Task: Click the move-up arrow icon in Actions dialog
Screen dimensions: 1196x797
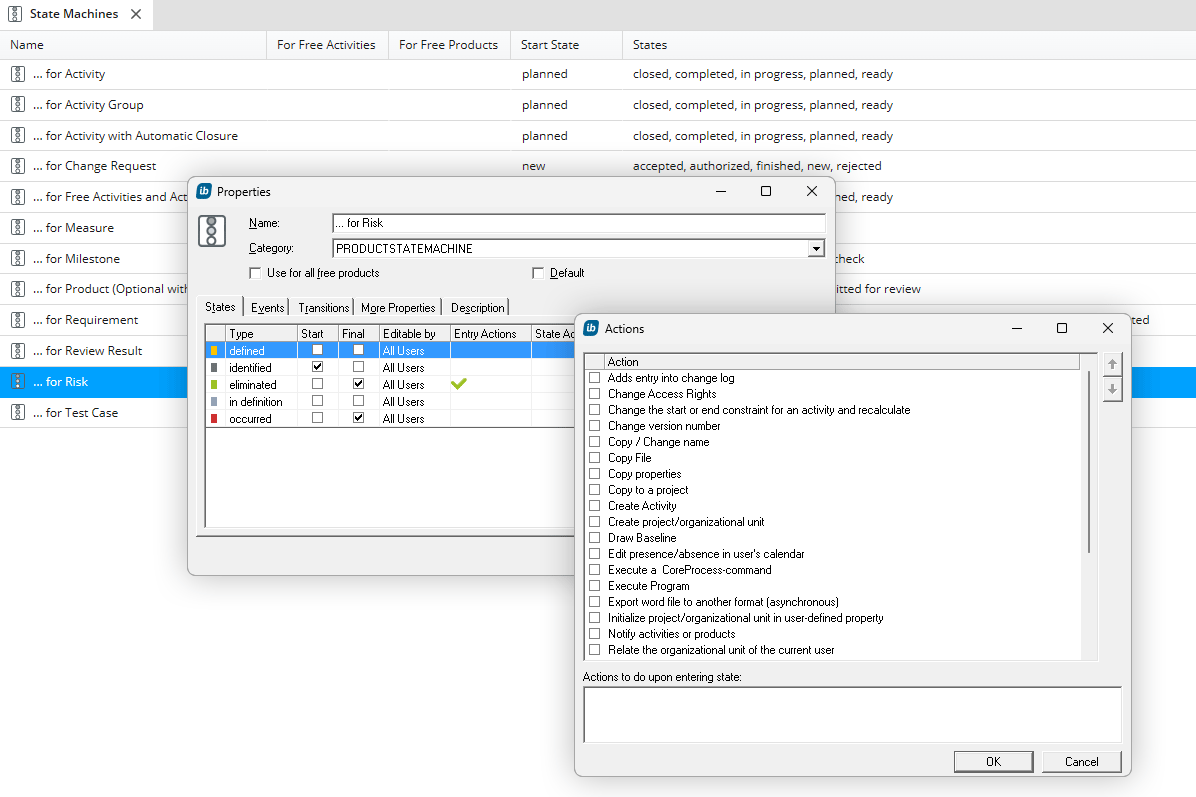Action: [x=1112, y=364]
